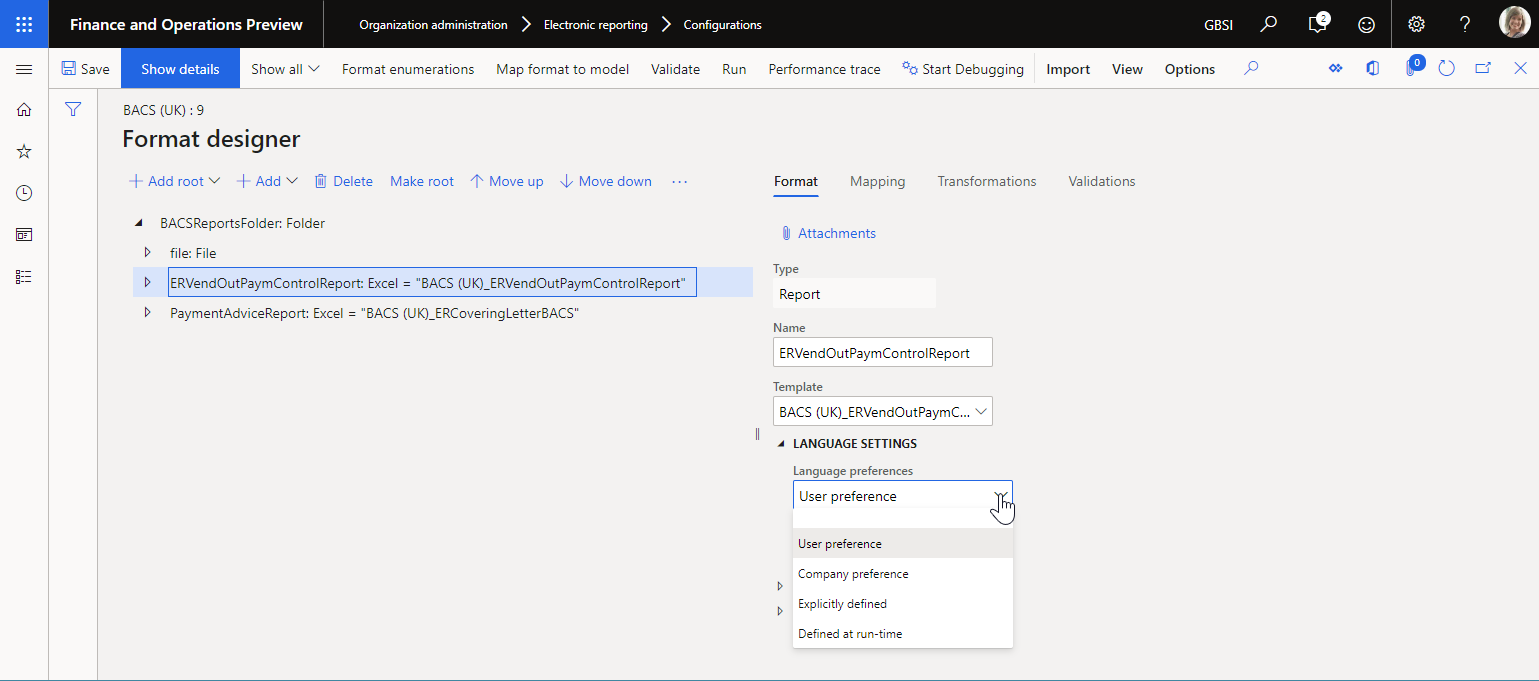1539x681 pixels.
Task: Open Format enumerations
Action: pos(408,69)
